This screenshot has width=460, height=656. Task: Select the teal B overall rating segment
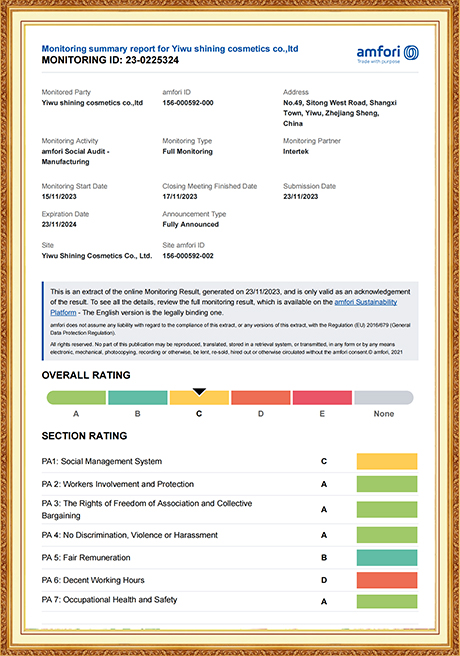pos(138,397)
